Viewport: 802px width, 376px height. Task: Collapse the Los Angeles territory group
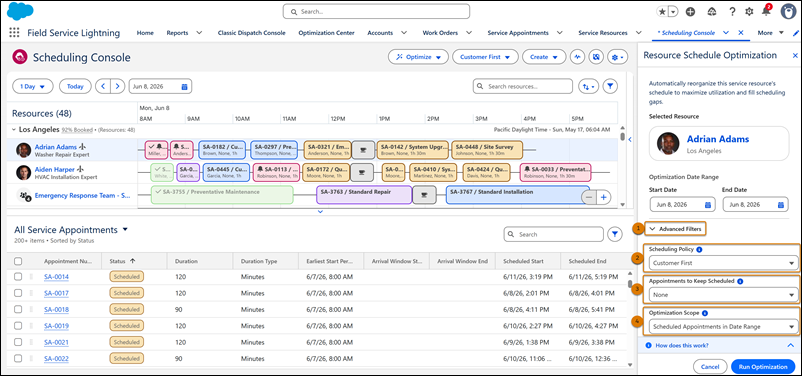pos(14,130)
